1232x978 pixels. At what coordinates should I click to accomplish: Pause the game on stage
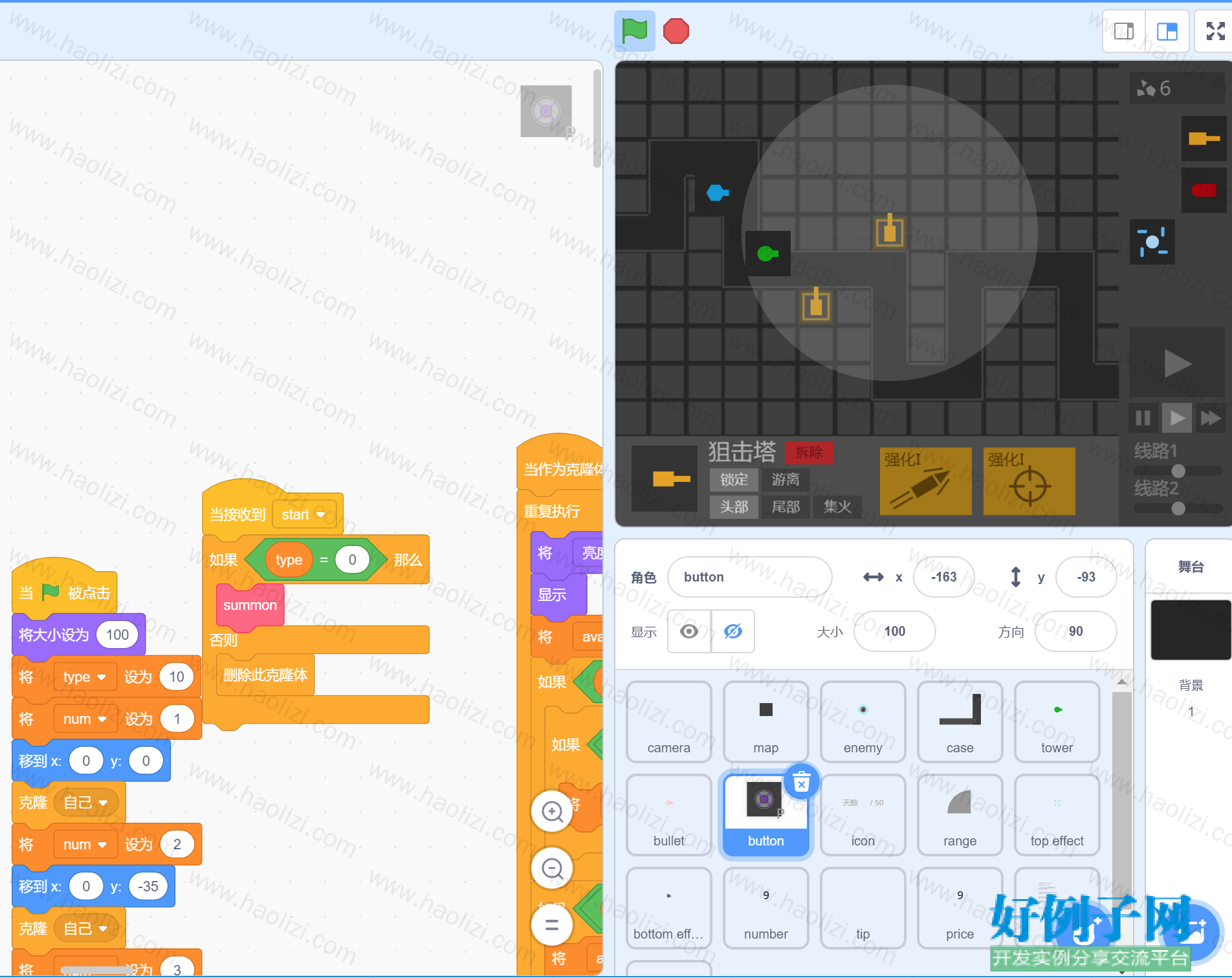point(1143,418)
